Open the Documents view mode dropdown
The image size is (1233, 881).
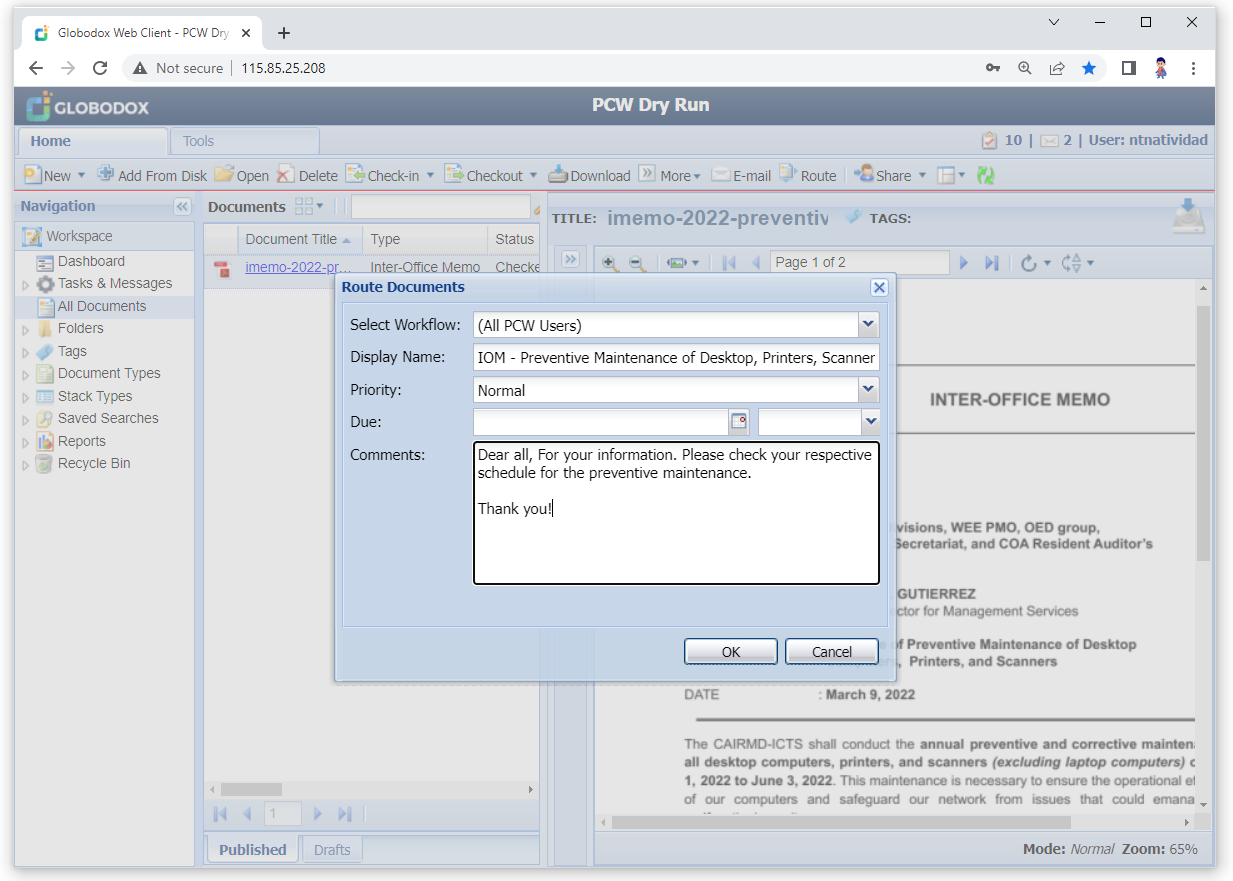tap(309, 206)
